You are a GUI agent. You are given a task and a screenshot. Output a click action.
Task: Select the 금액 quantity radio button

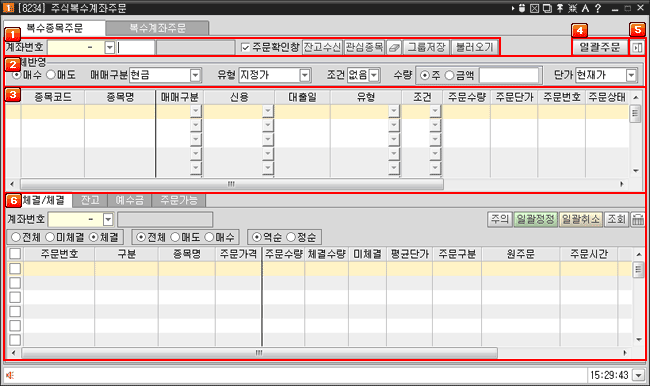(x=449, y=75)
